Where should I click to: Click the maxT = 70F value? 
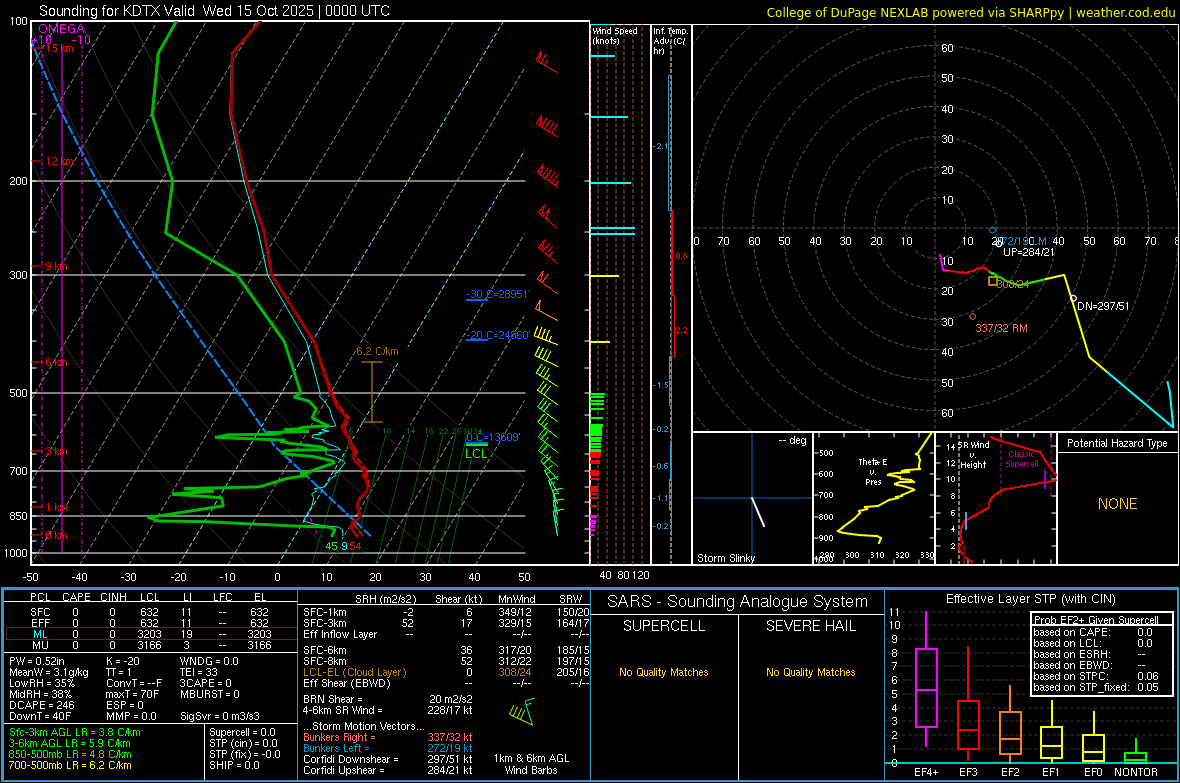pyautogui.click(x=132, y=694)
